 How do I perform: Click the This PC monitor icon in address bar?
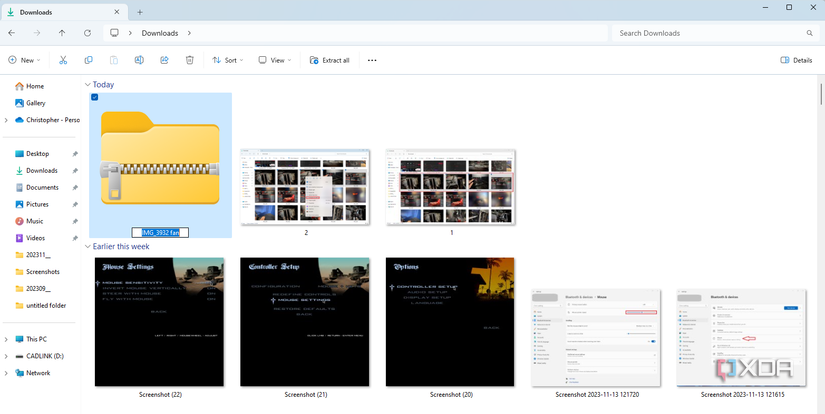[x=114, y=33]
